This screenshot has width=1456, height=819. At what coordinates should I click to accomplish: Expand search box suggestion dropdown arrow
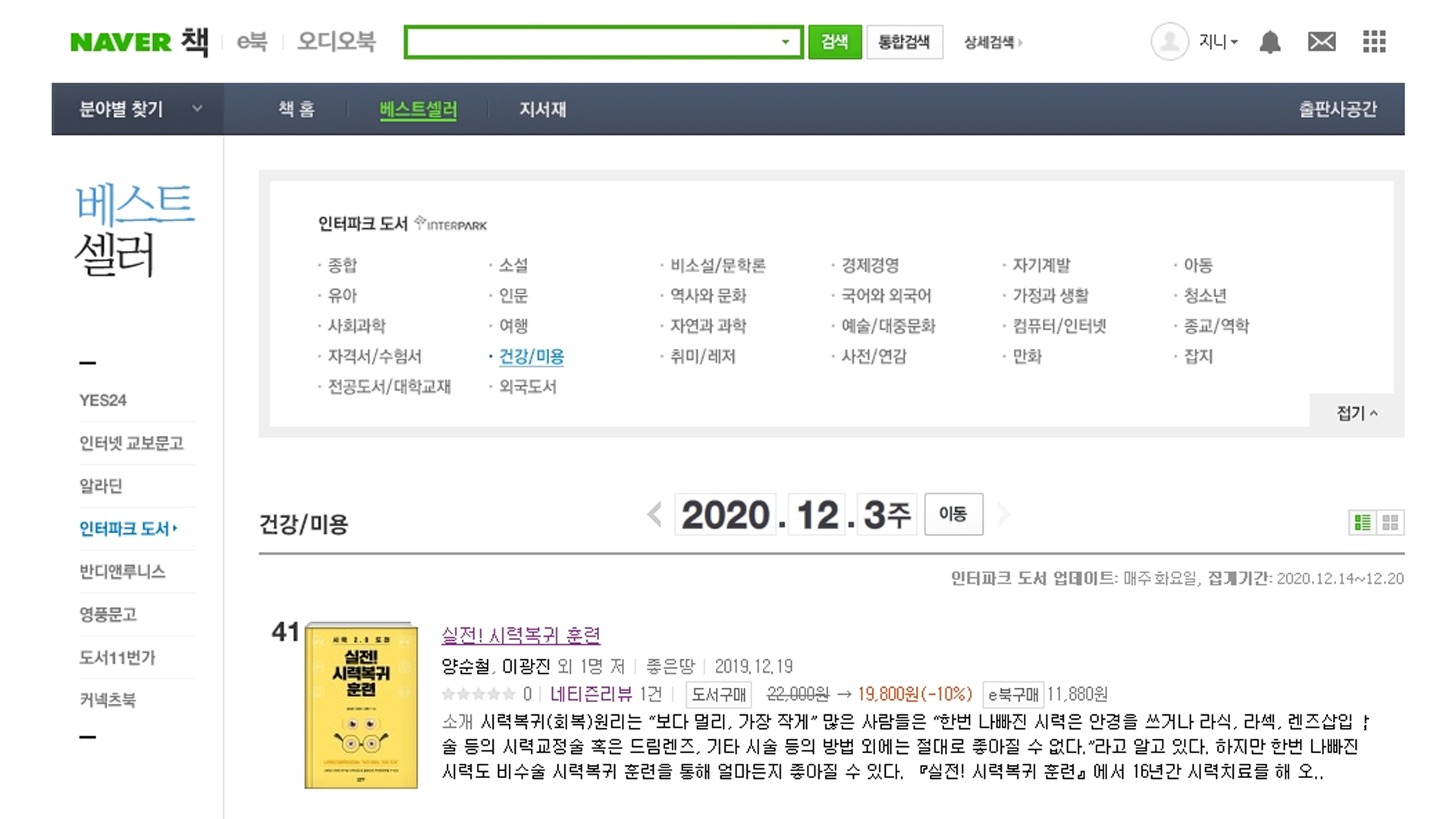pos(786,42)
